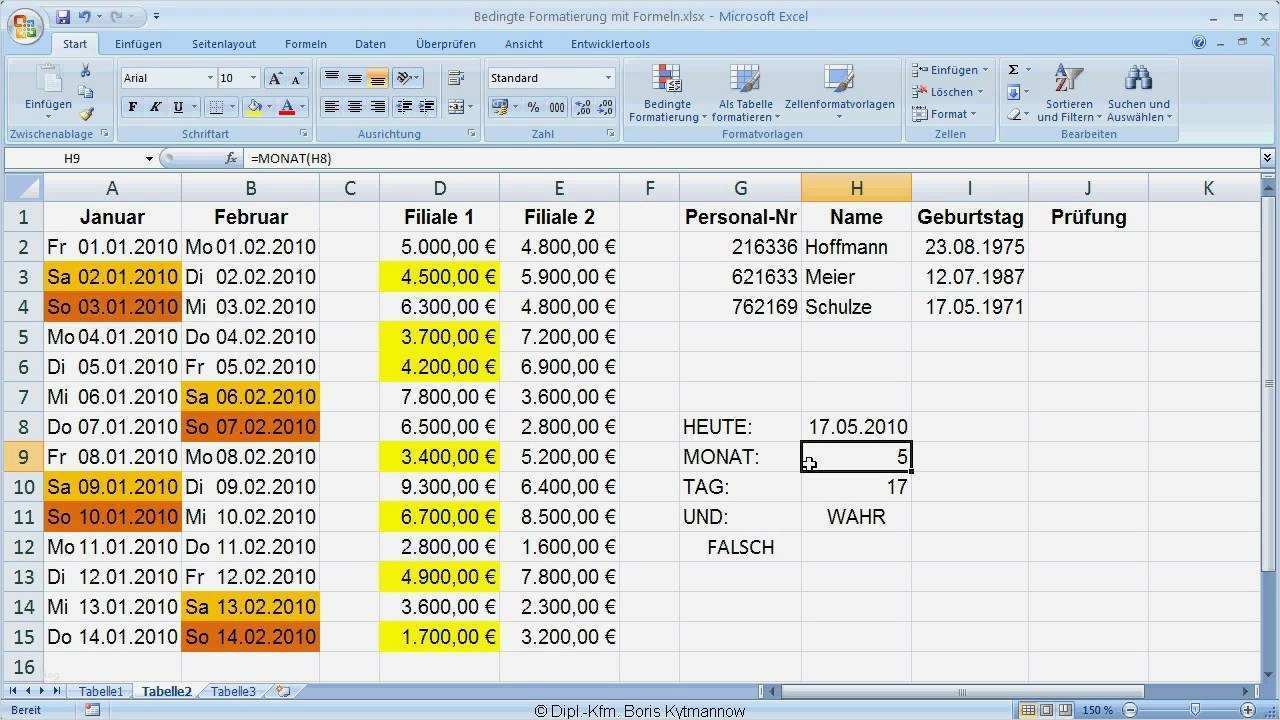Switch to the Tabelle3 sheet tab
This screenshot has width=1280, height=720.
(232, 690)
